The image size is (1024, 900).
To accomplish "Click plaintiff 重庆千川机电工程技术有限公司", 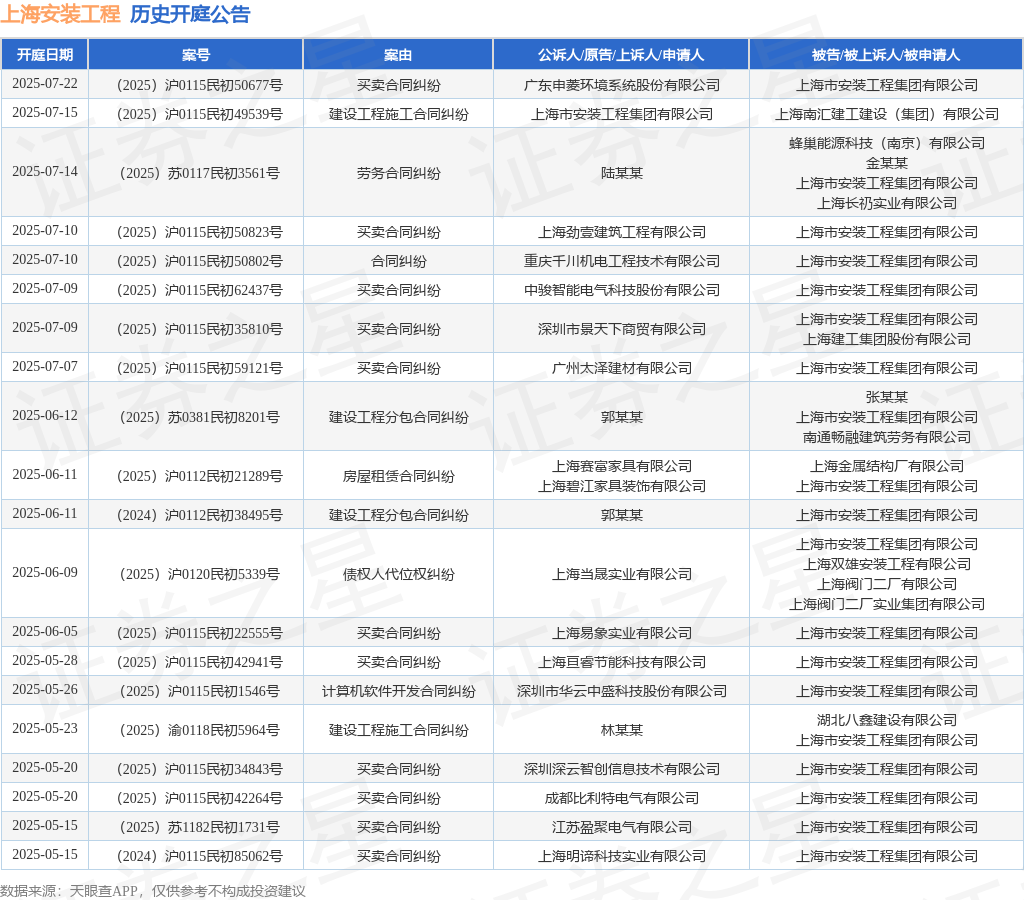I will coord(622,261).
